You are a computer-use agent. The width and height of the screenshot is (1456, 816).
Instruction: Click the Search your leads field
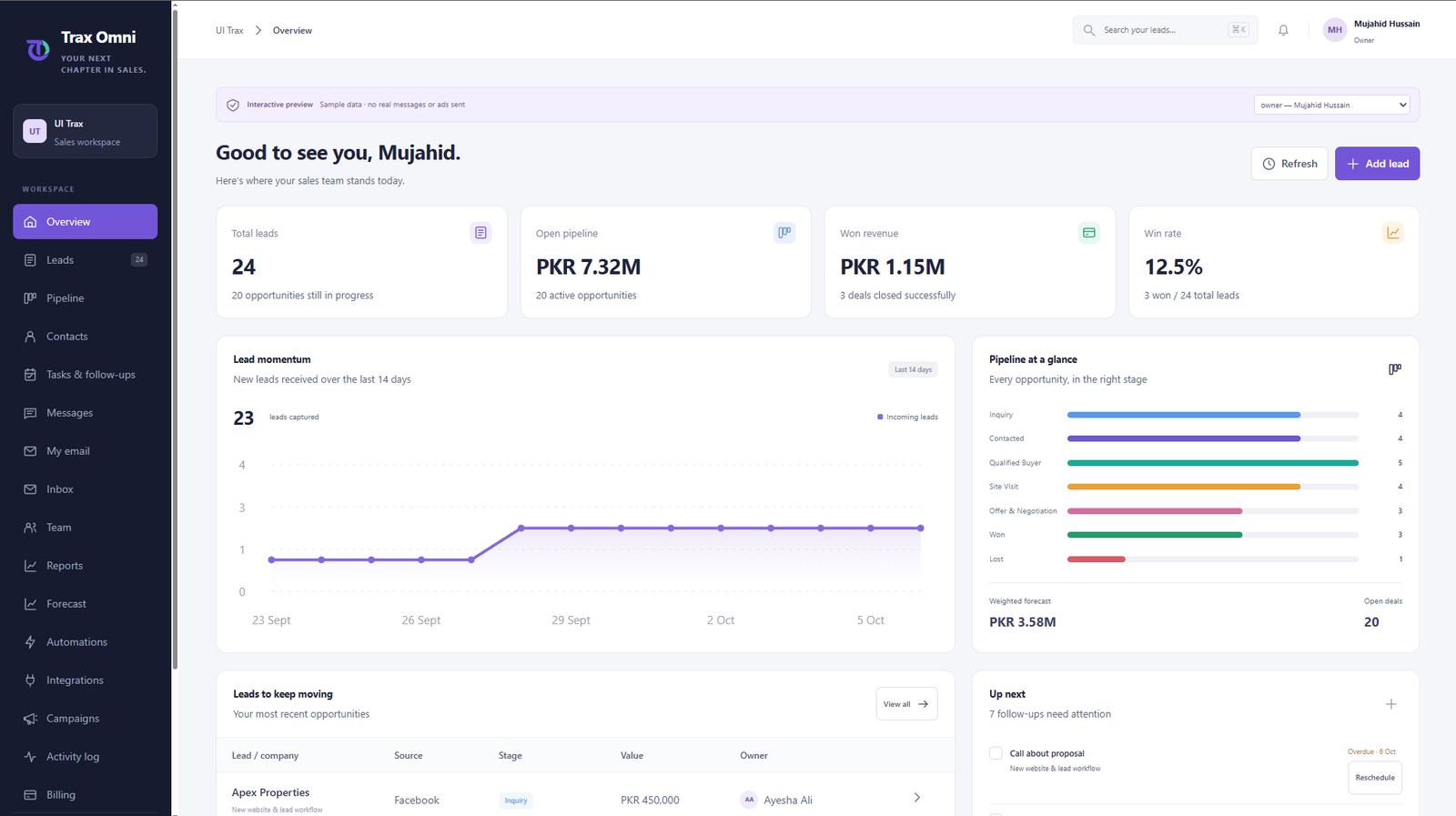coord(1165,30)
